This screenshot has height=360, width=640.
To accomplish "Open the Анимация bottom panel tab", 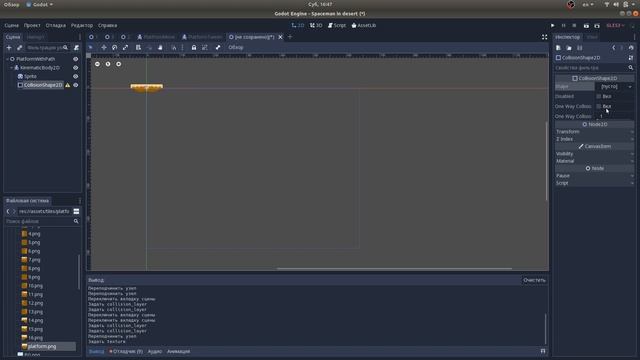I will click(x=178, y=351).
